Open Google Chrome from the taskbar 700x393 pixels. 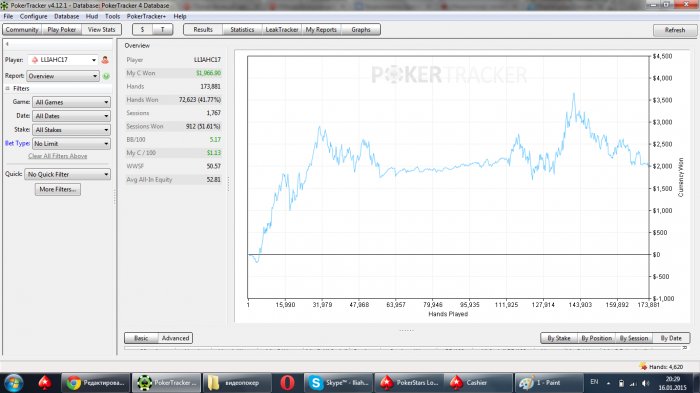[x=96, y=383]
